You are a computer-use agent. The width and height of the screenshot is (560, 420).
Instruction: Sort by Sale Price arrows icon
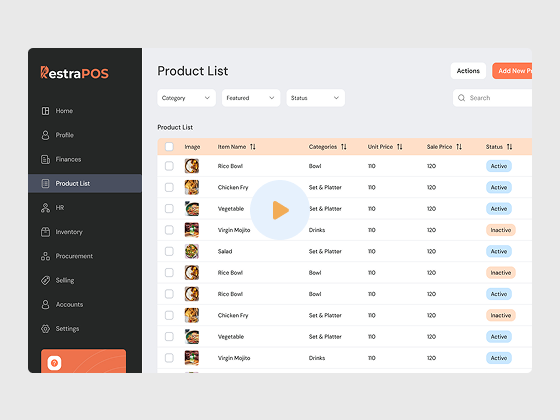click(459, 147)
